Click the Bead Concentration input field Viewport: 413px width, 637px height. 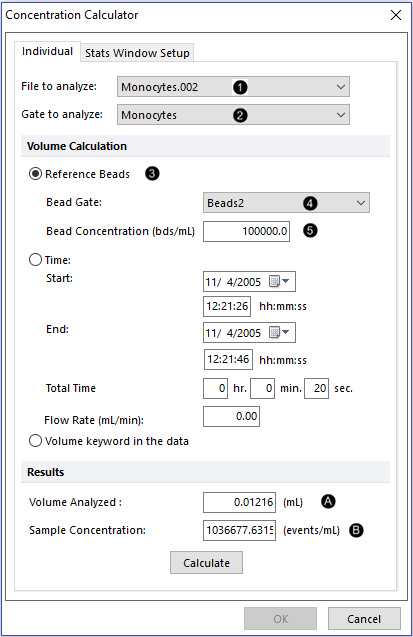[x=246, y=231]
